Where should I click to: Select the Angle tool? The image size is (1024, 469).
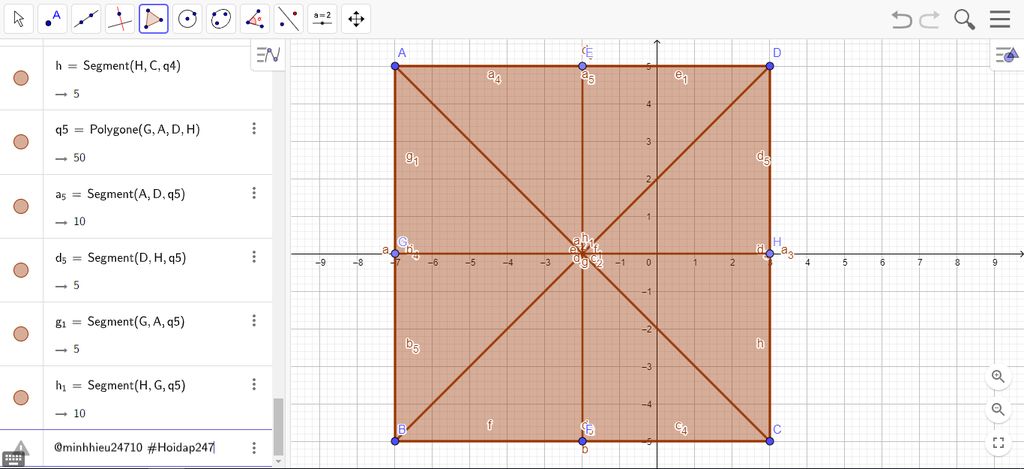255,19
